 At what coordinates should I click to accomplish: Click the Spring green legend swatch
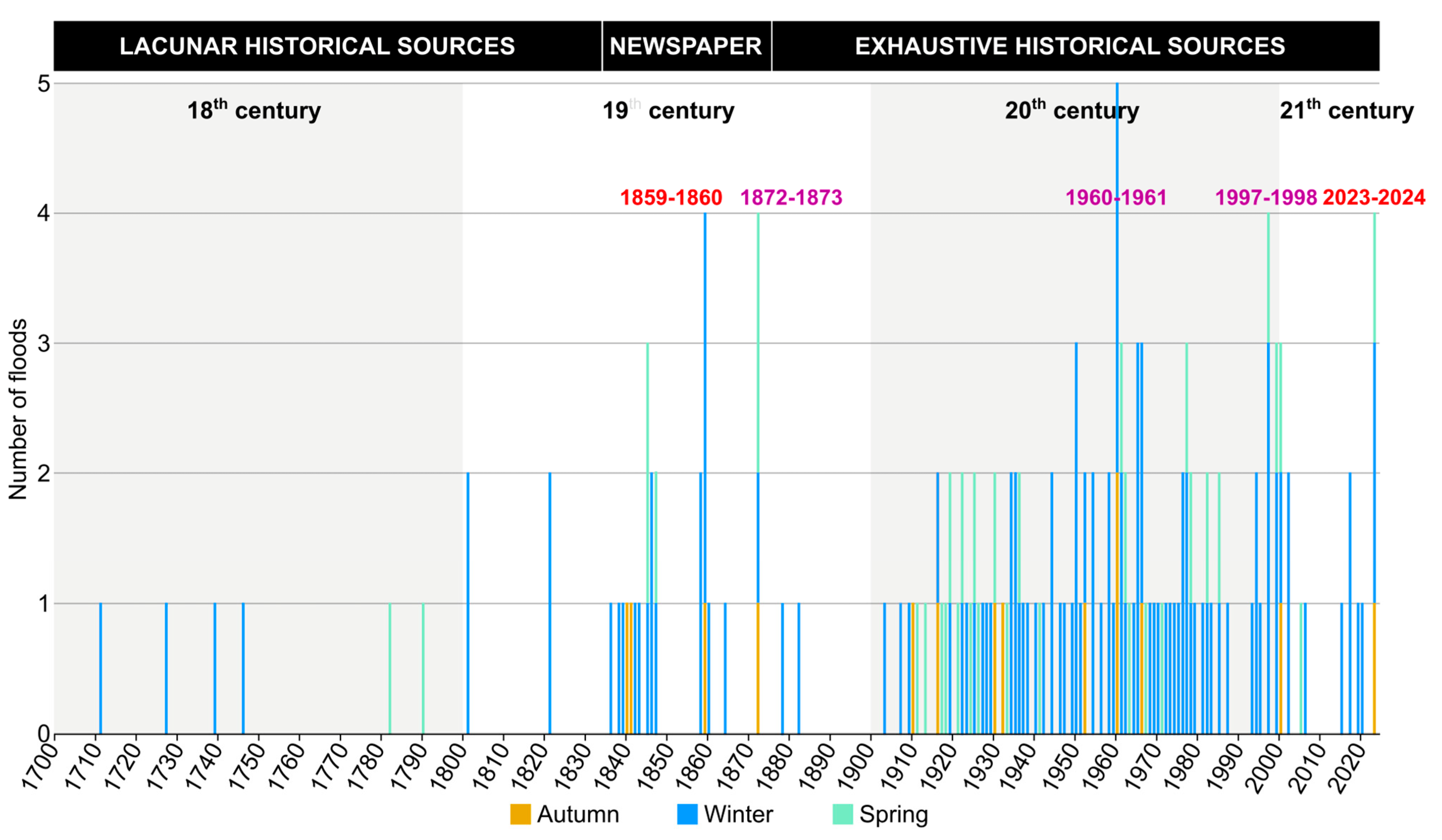click(843, 814)
